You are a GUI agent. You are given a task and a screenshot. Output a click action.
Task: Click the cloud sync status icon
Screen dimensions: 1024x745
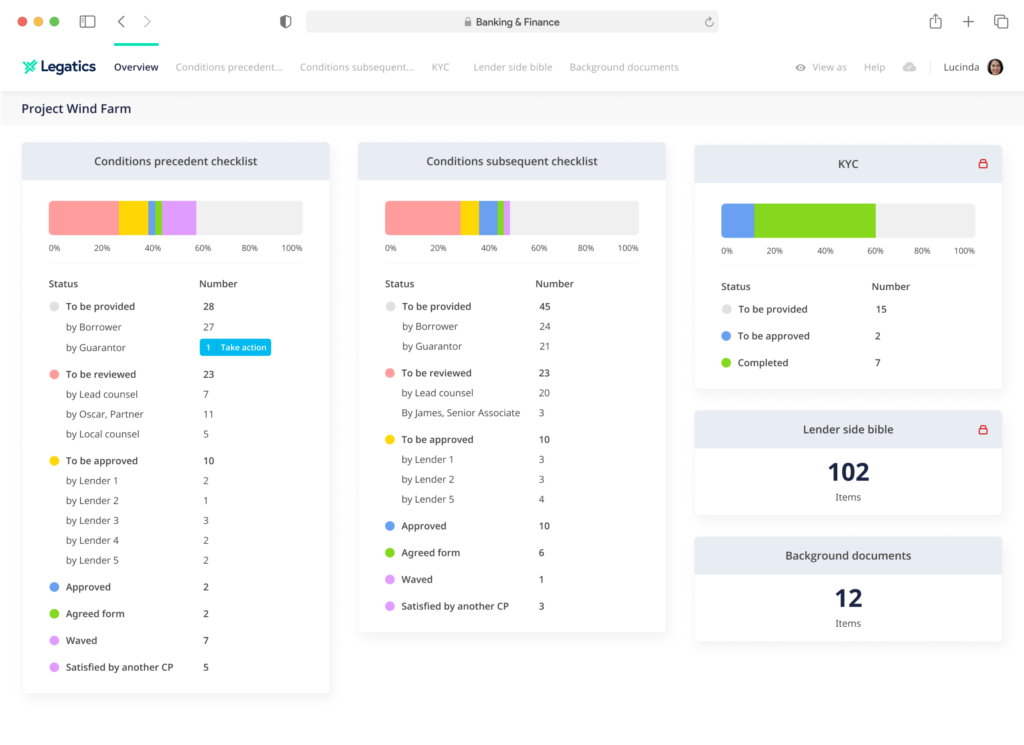tap(909, 67)
